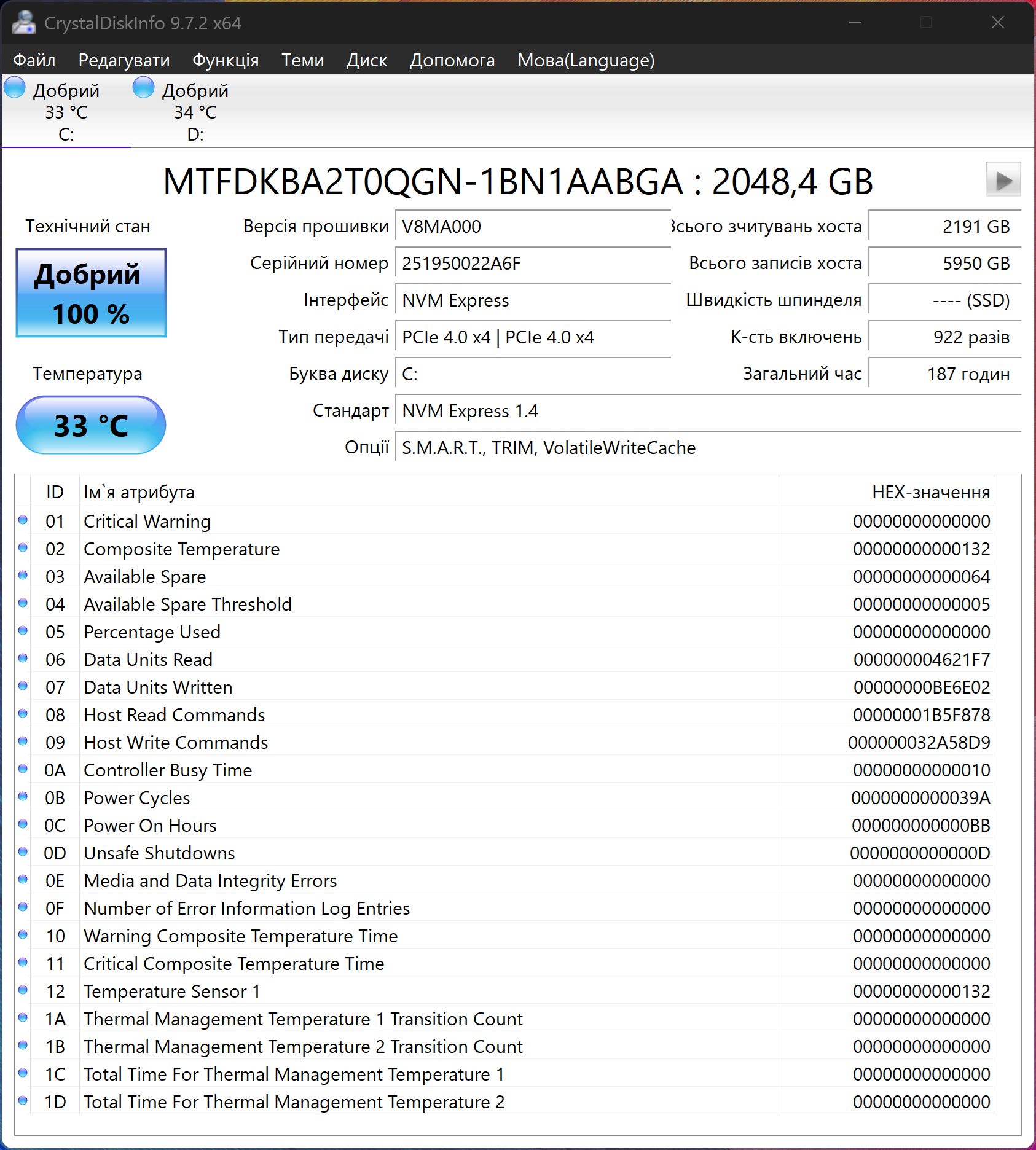Screen dimensions: 1036x1150
Task: Click status dot for Host Write Commands row
Action: tap(23, 741)
